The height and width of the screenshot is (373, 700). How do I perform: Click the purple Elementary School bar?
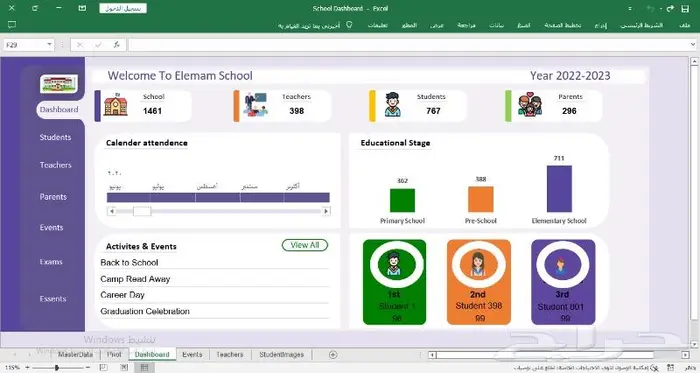[559, 189]
